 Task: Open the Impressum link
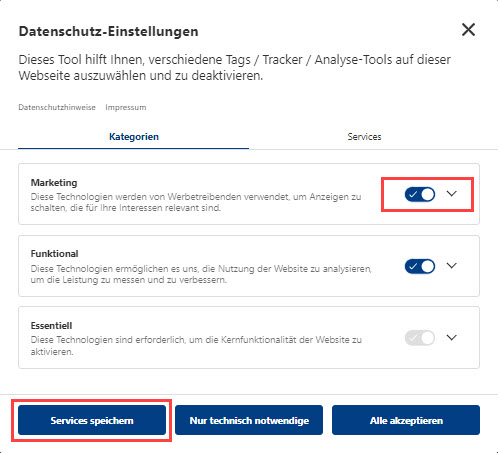click(x=126, y=107)
